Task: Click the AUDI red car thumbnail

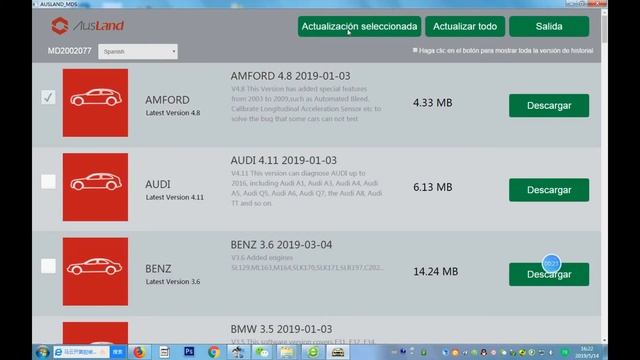Action: pos(95,187)
